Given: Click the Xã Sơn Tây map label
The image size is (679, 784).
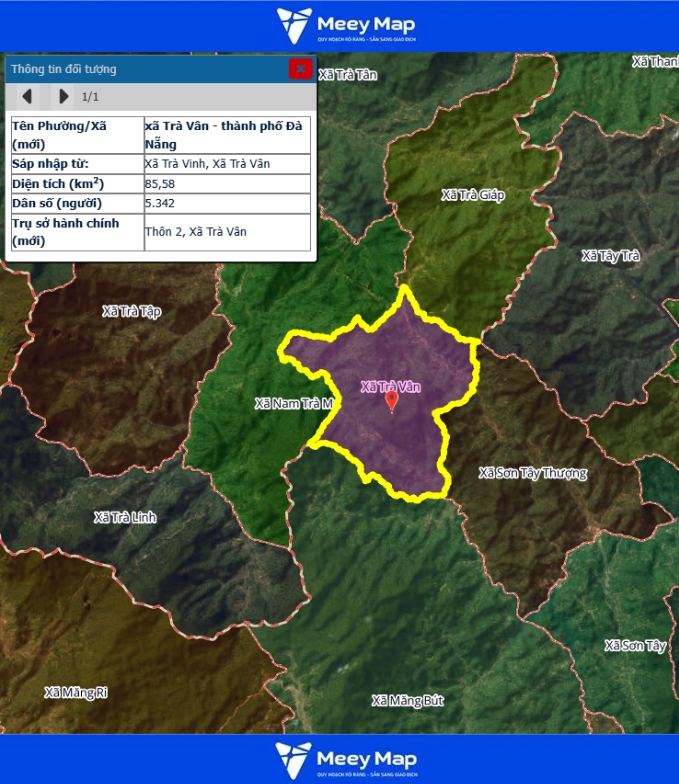Looking at the screenshot, I should (635, 646).
